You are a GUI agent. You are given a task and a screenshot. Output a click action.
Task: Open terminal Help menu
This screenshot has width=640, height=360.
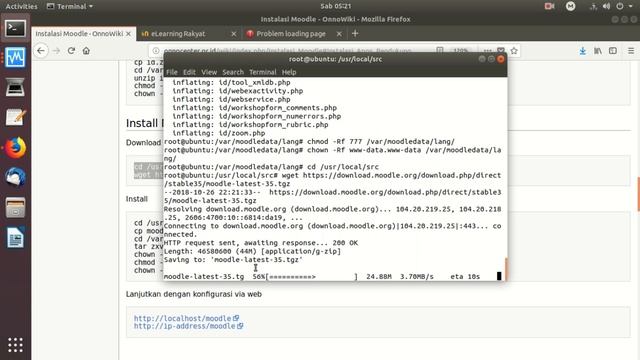pos(289,72)
